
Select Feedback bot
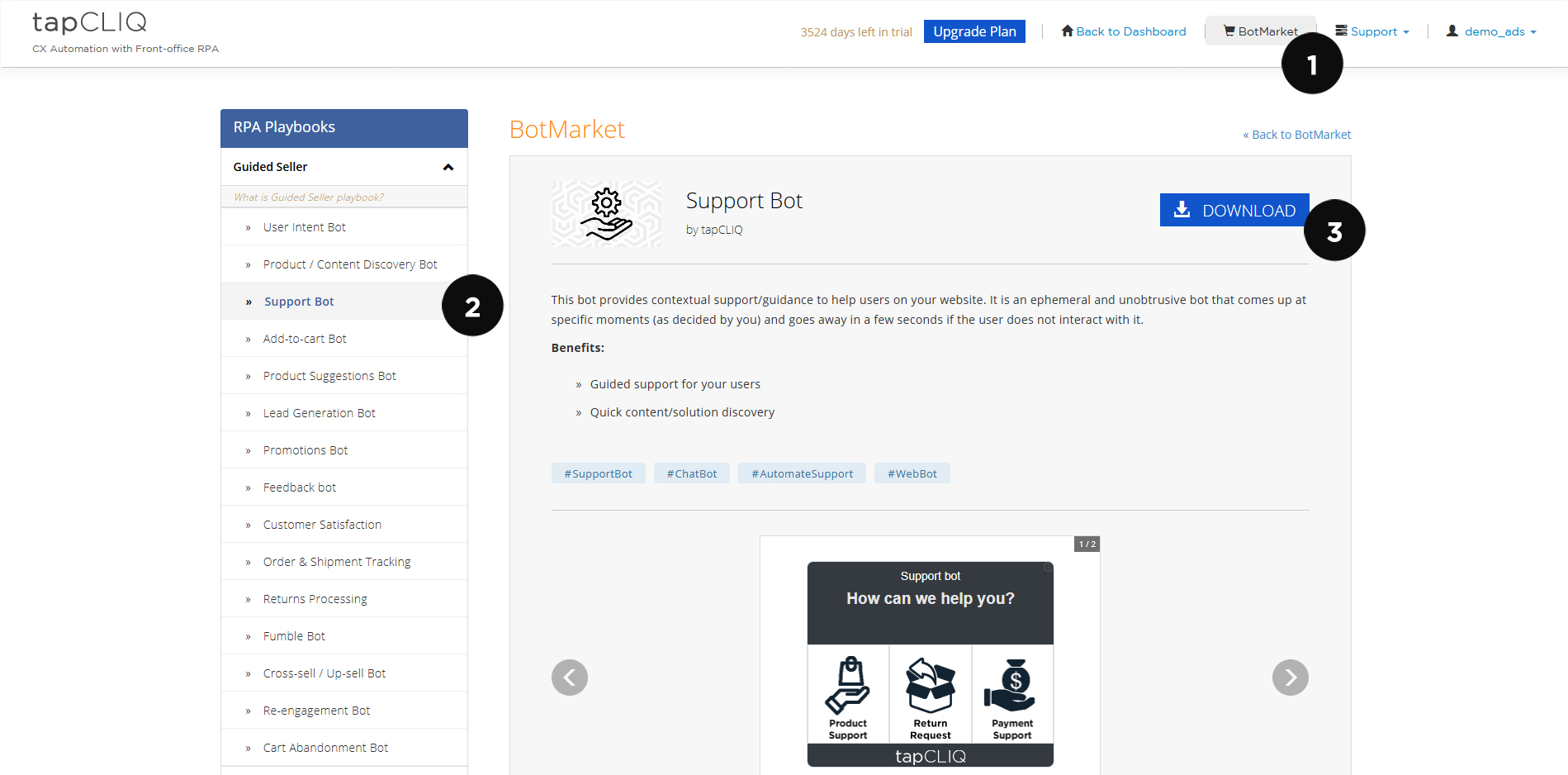pyautogui.click(x=344, y=487)
